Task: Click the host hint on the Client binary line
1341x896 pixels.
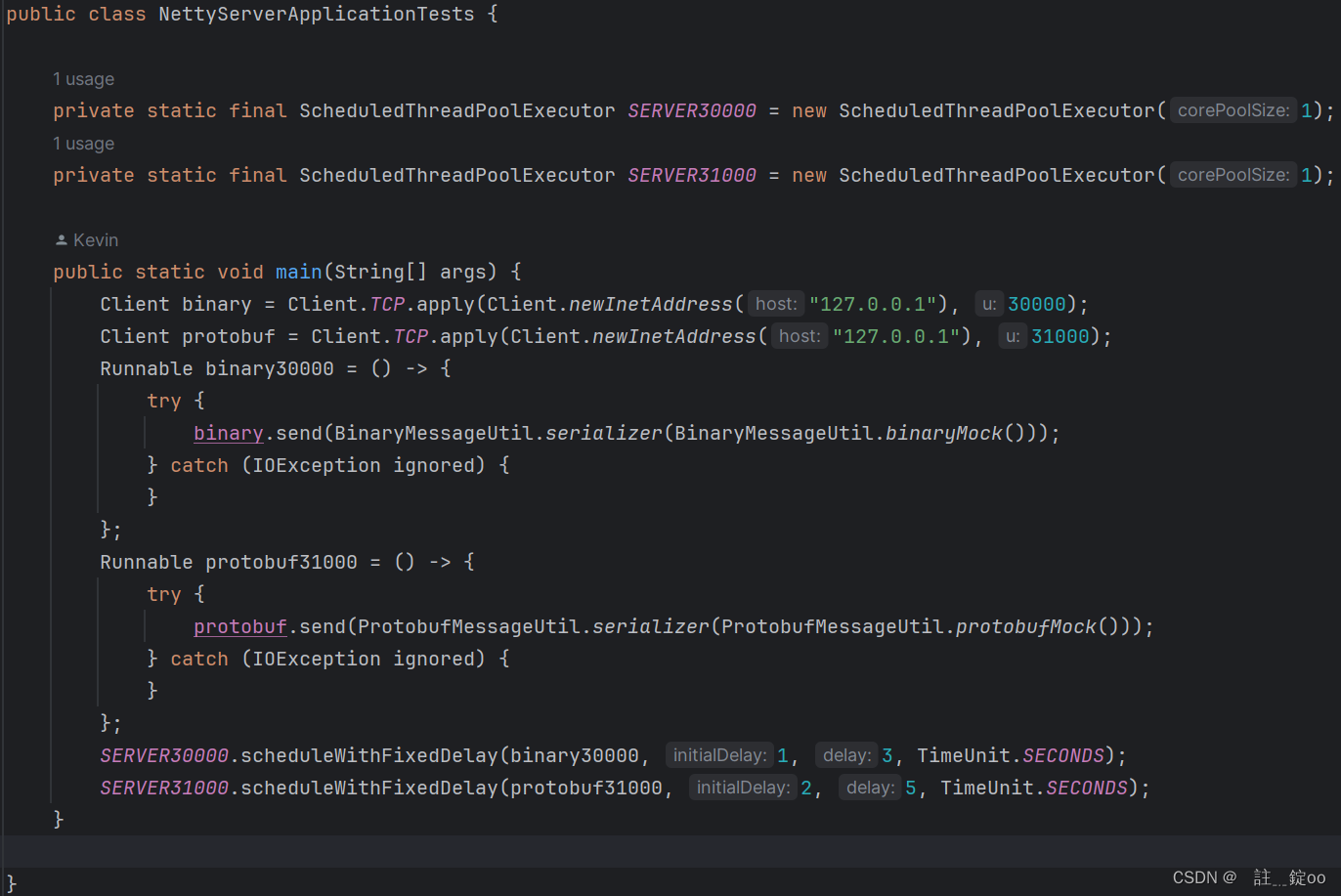Action: pos(776,304)
